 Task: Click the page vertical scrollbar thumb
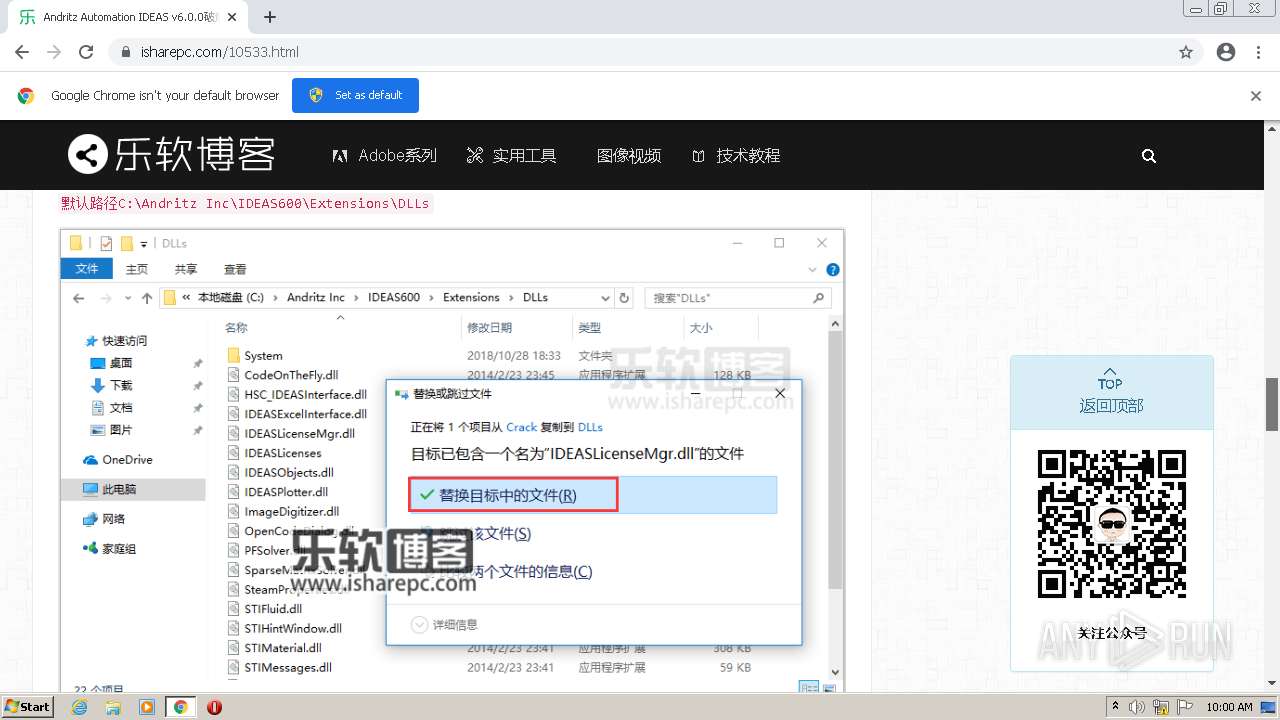1272,404
